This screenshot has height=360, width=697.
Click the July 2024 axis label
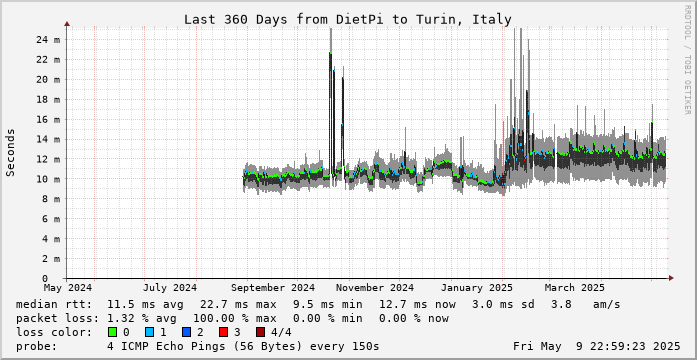[170, 288]
